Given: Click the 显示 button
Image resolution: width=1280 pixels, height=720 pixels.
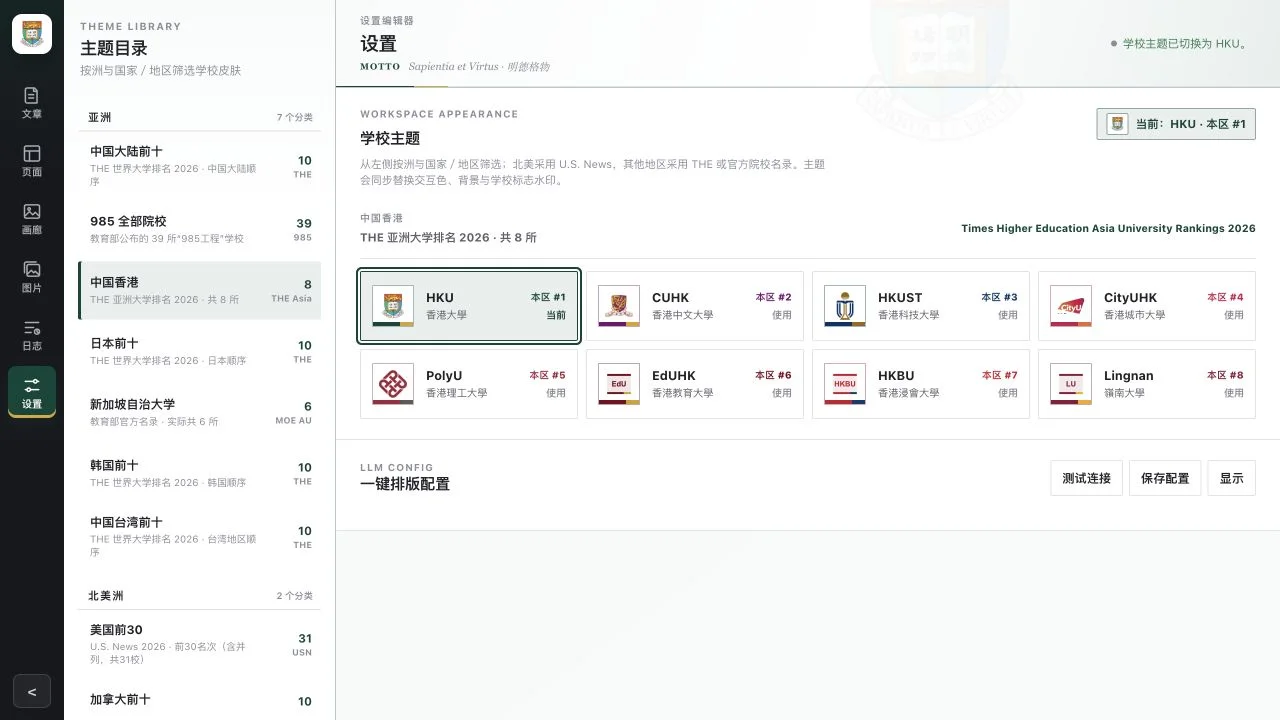Looking at the screenshot, I should coord(1231,478).
